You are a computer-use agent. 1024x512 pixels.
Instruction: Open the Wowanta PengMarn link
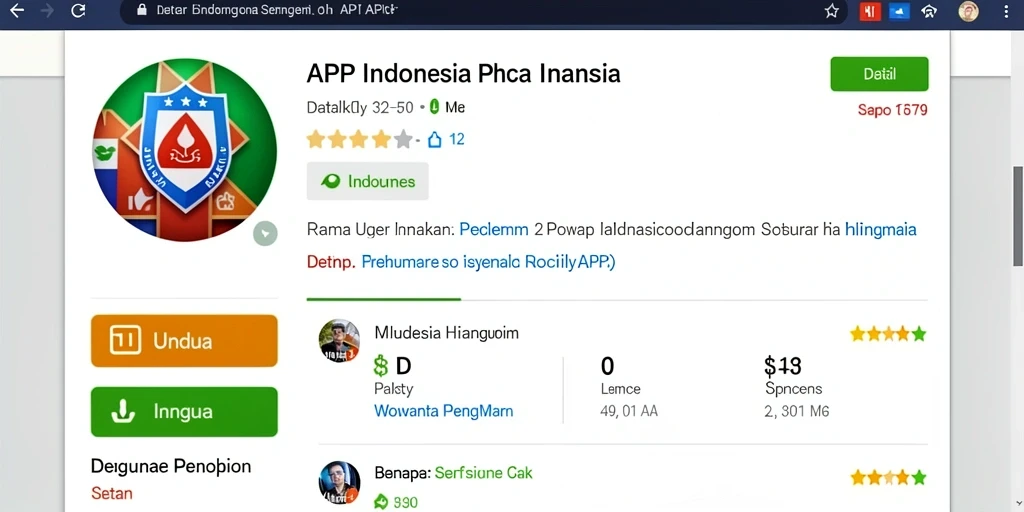coord(443,411)
